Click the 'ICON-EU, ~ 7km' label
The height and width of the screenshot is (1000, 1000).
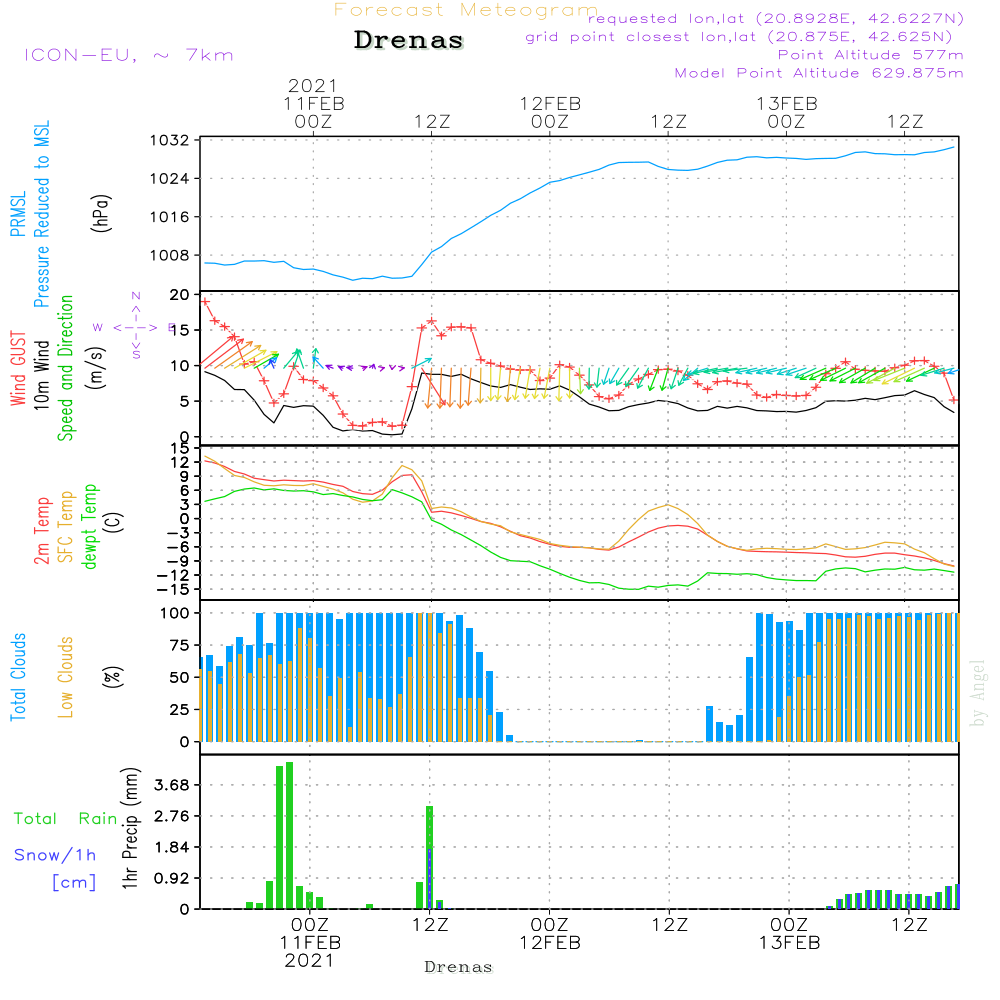[x=129, y=55]
